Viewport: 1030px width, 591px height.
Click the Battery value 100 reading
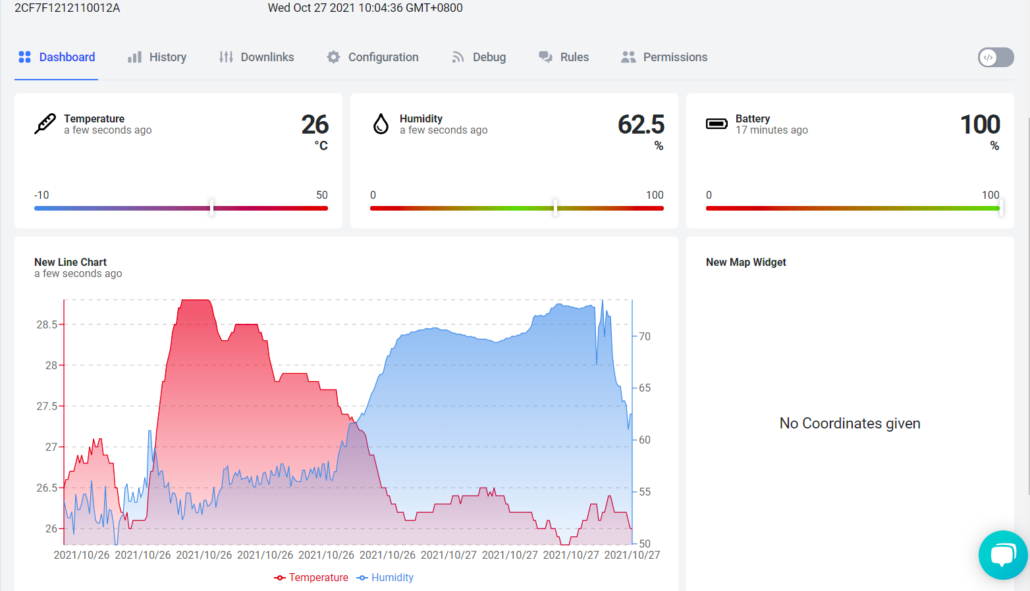[x=979, y=125]
